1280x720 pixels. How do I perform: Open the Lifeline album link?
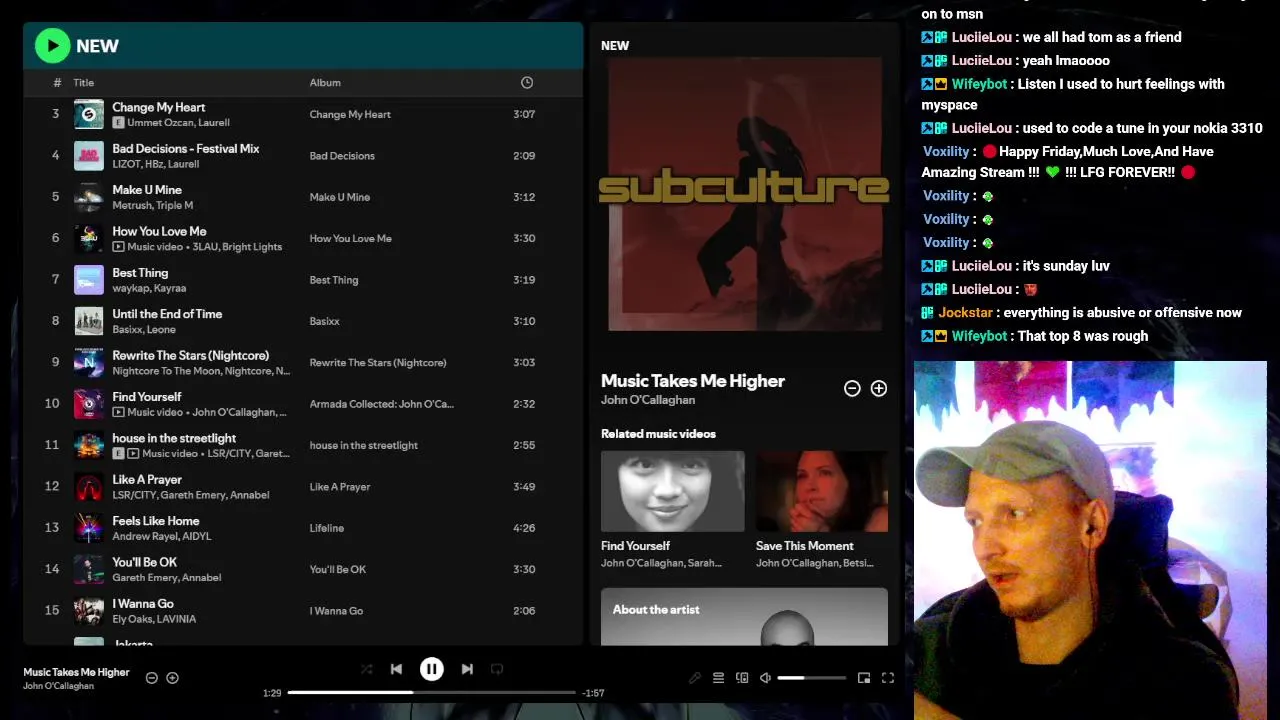click(327, 528)
